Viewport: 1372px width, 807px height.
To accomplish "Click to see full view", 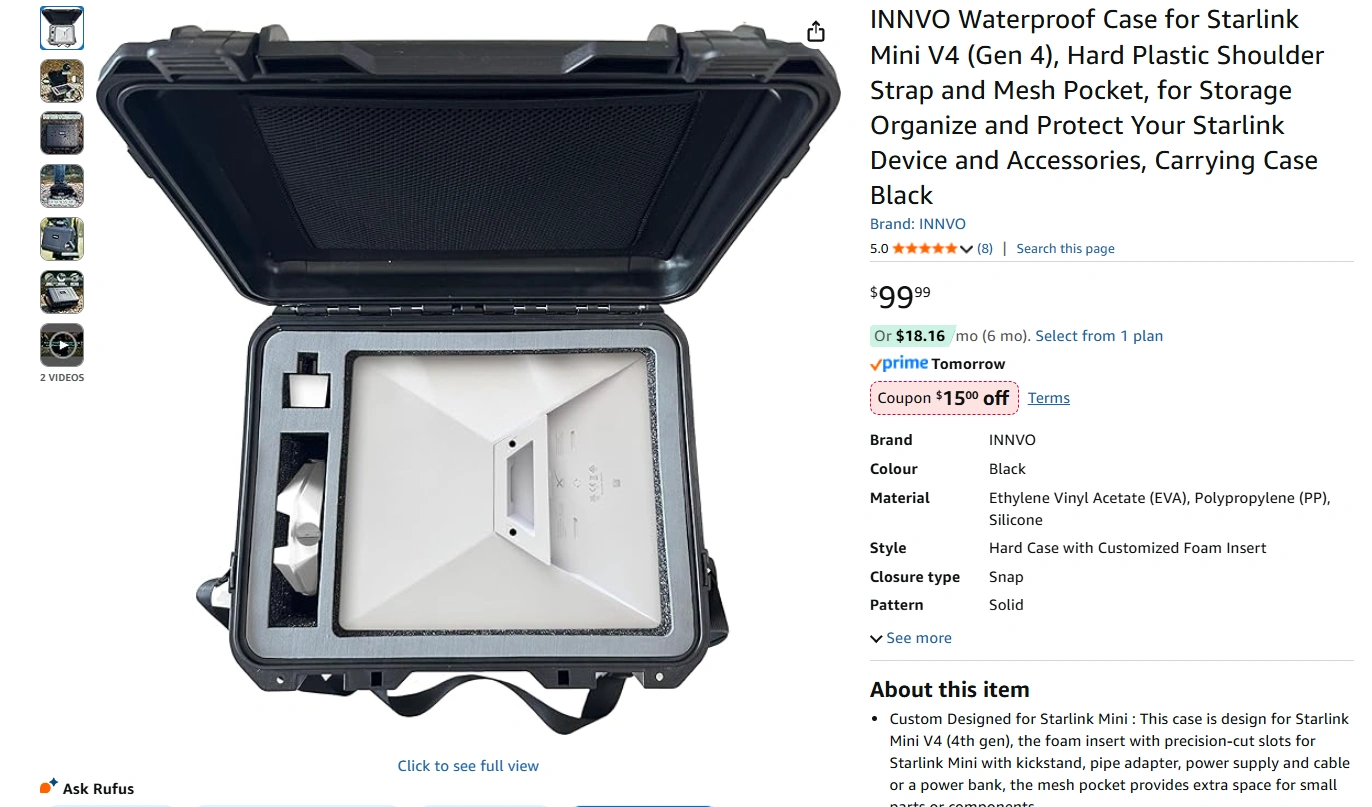I will 468,766.
